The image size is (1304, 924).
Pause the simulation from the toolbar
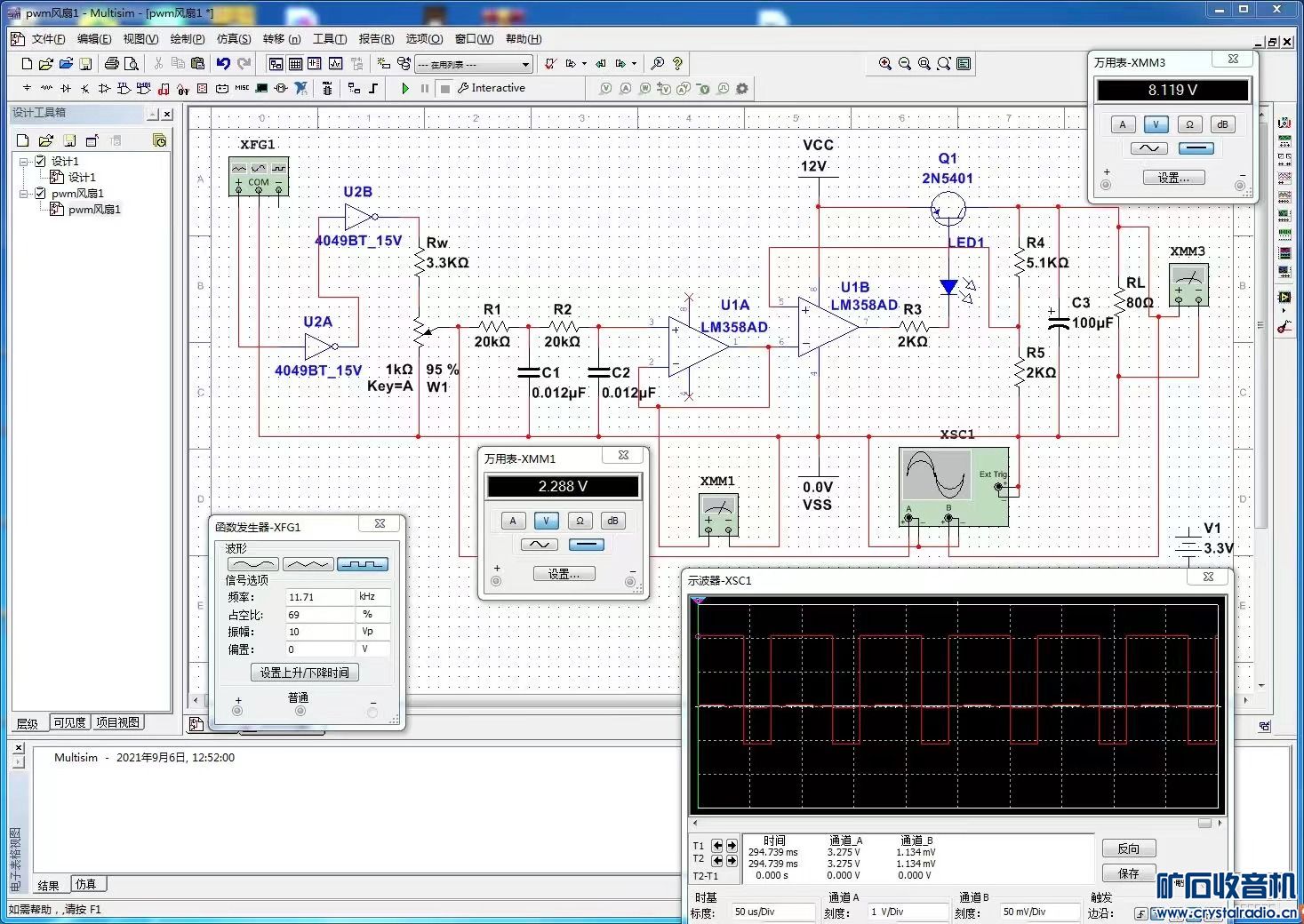tap(425, 88)
